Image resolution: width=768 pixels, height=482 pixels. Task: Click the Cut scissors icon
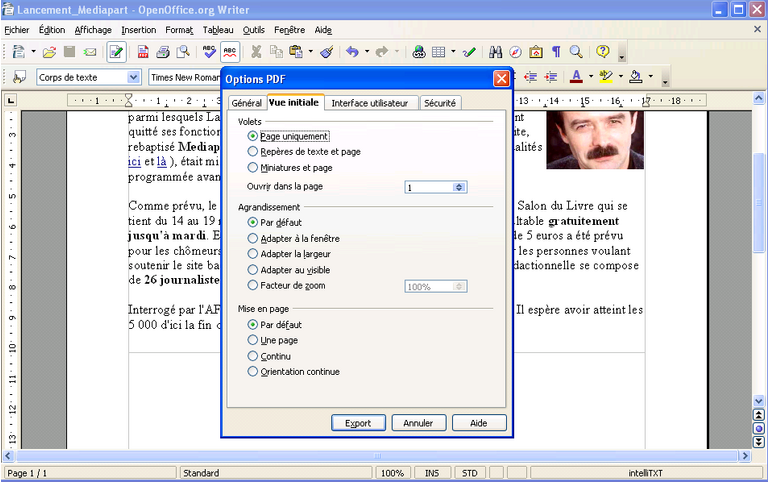tap(256, 51)
